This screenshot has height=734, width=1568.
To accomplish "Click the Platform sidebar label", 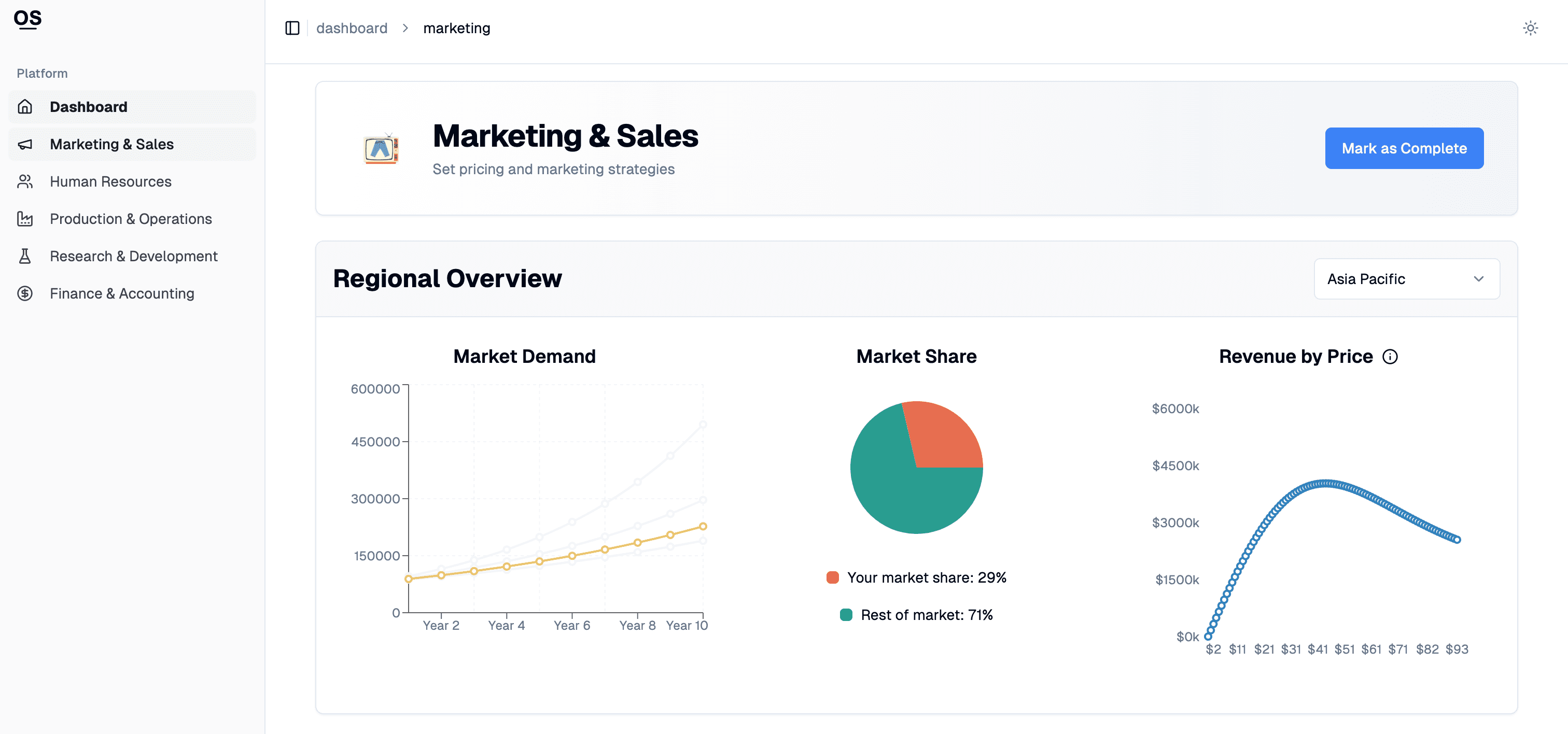I will tap(42, 73).
